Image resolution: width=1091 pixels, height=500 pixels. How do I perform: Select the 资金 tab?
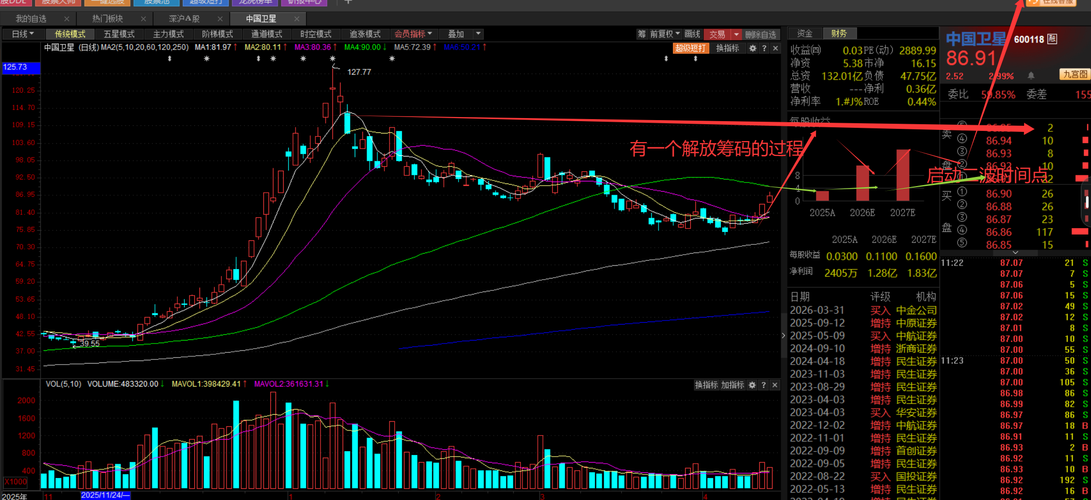pyautogui.click(x=804, y=33)
